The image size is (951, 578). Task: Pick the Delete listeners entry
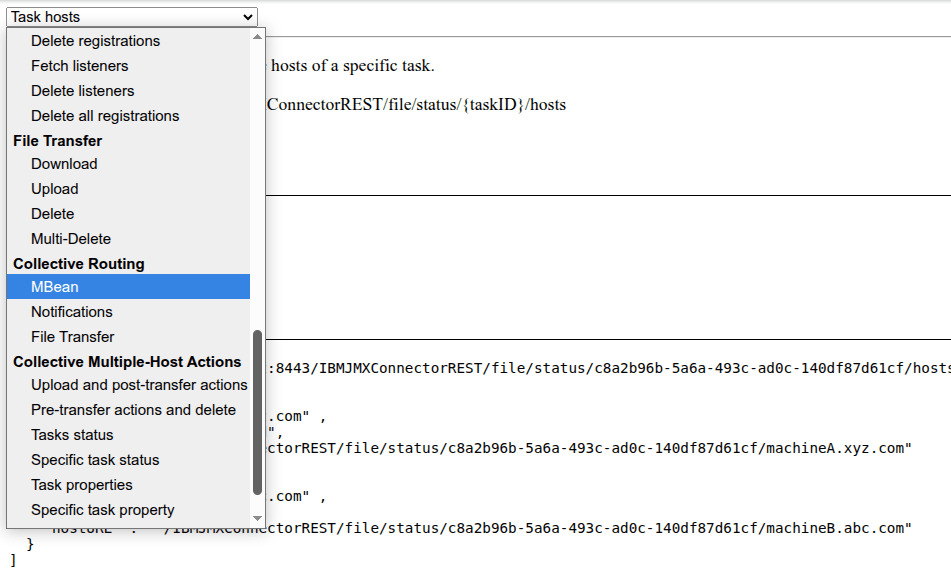pos(82,91)
